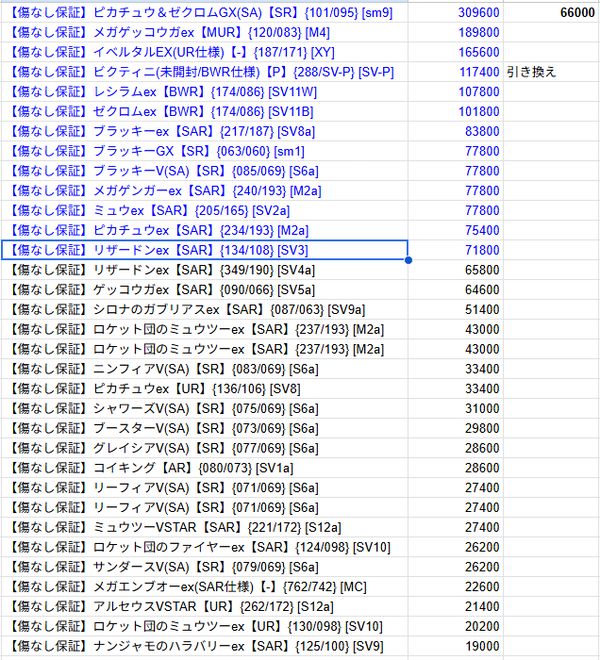
Task: Select the ブラッキーGX【SR】 cell
Action: [x=204, y=151]
